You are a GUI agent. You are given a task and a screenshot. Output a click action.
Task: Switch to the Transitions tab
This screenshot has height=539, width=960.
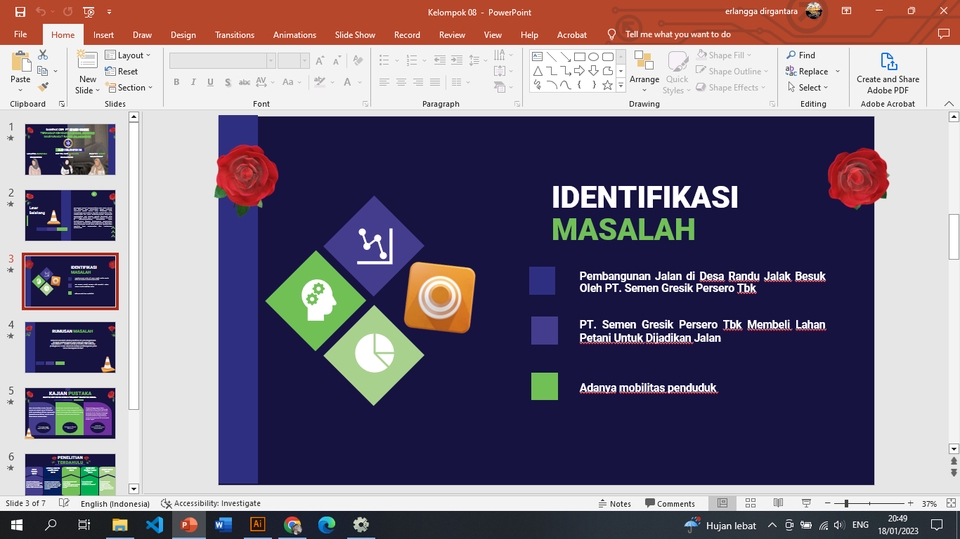pyautogui.click(x=234, y=34)
